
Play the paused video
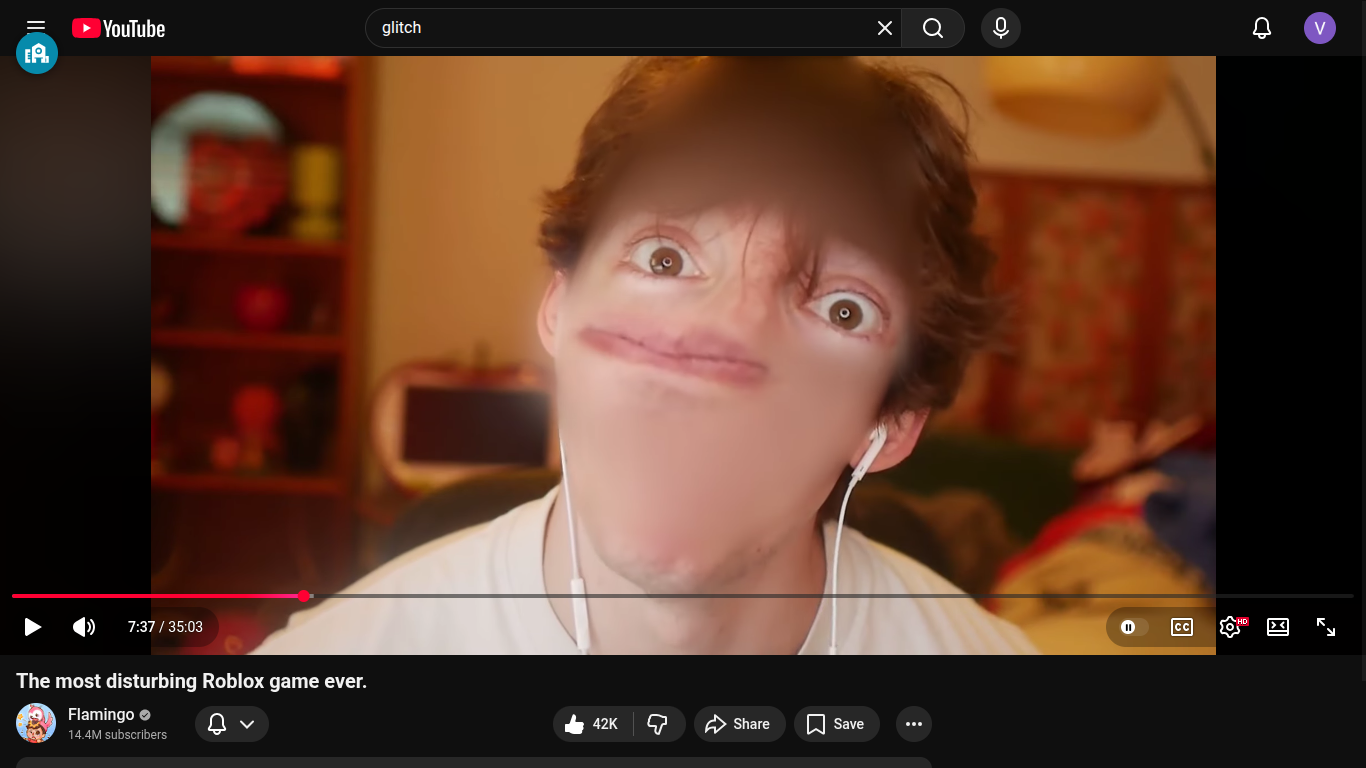(x=33, y=627)
